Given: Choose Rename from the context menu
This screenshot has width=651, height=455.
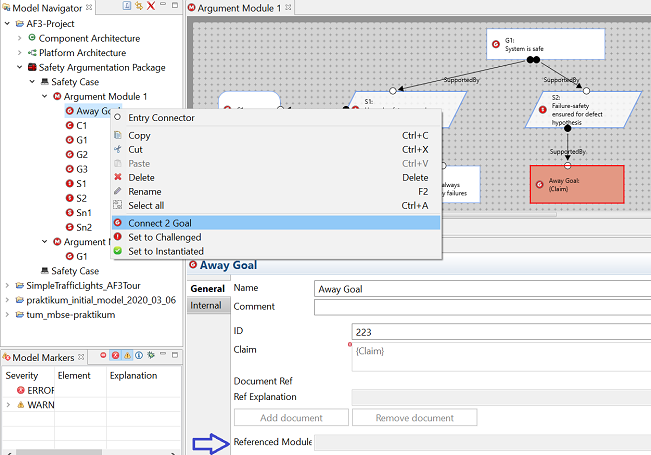Looking at the screenshot, I should tap(276, 192).
